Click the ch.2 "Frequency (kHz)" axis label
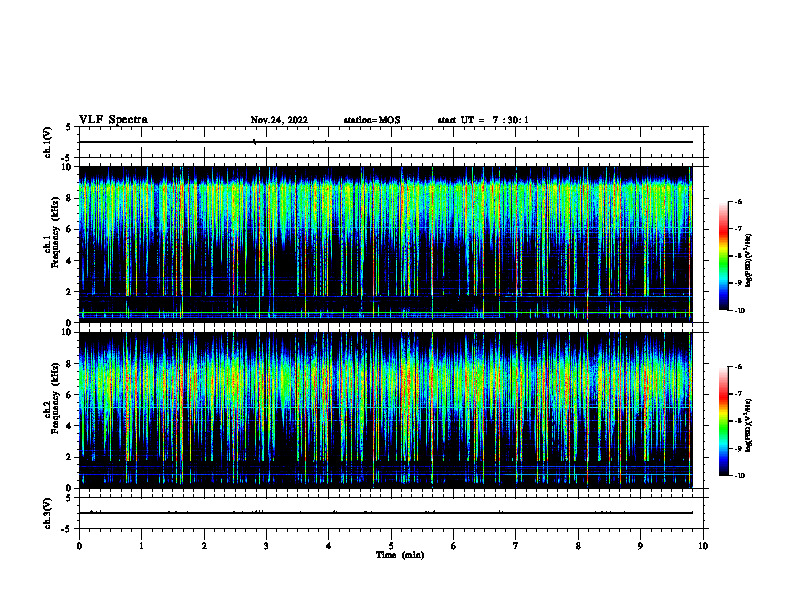This screenshot has width=792, height=612. click(x=57, y=398)
